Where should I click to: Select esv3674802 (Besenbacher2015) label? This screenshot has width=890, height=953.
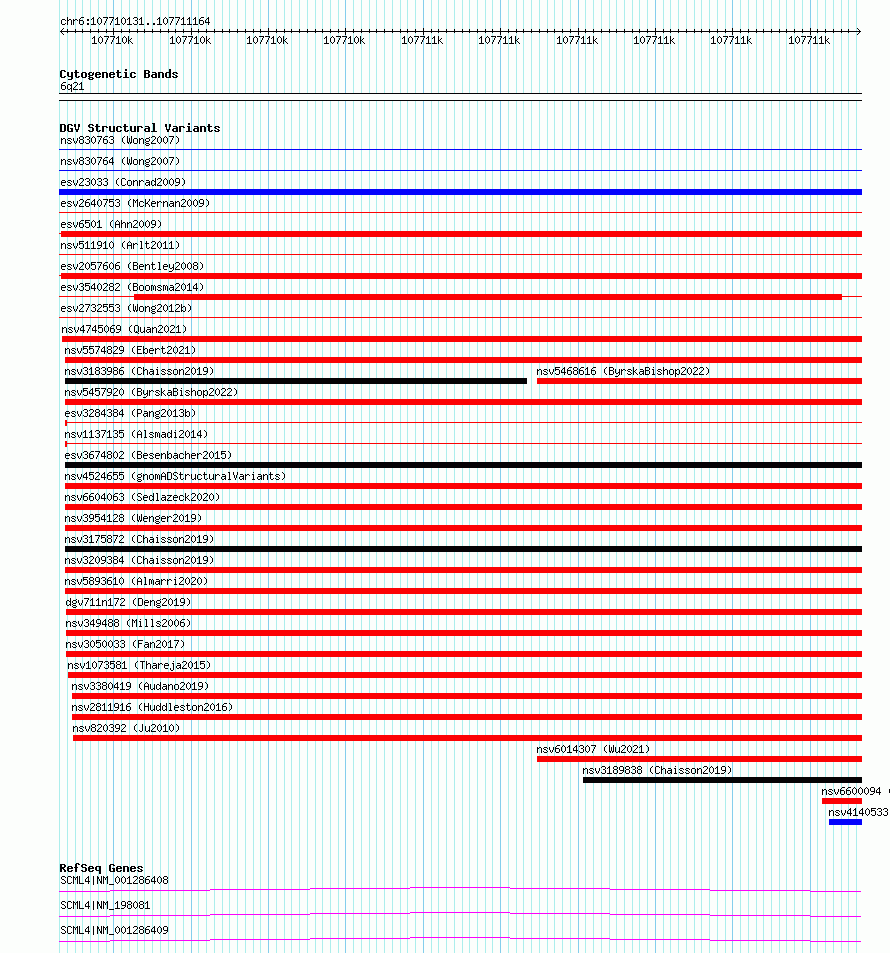(148, 455)
